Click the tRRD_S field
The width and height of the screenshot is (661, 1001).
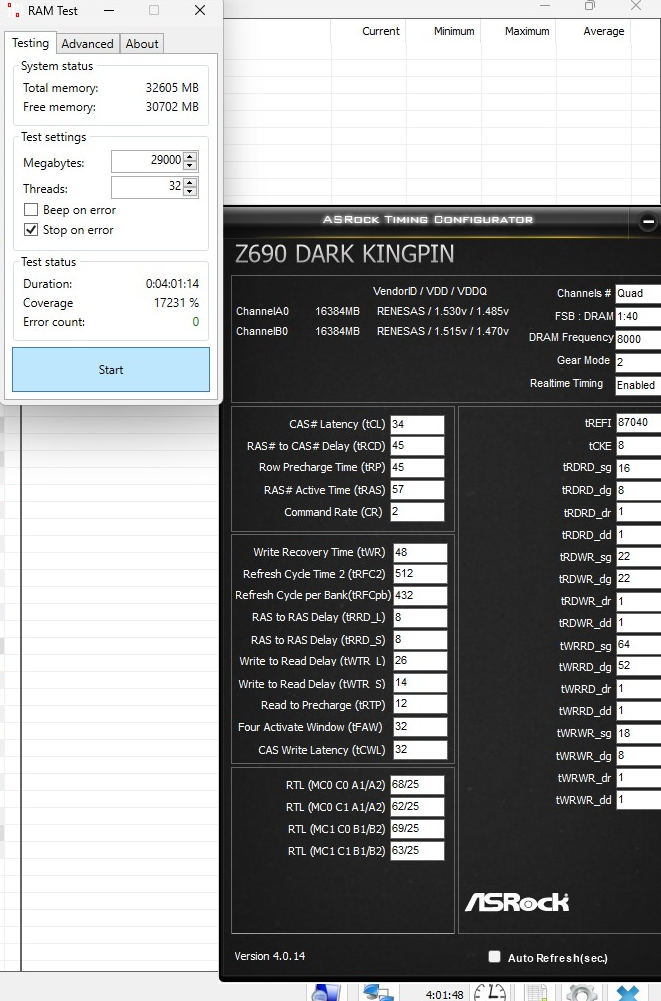tap(420, 640)
